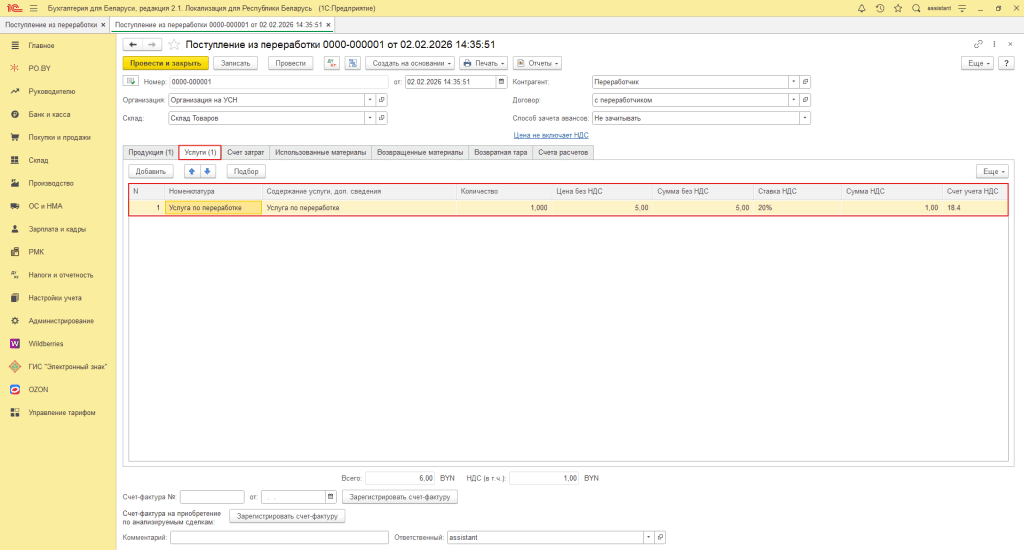Viewport: 1024px width, 550px height.
Task: Click the back navigation arrow
Action: click(132, 45)
